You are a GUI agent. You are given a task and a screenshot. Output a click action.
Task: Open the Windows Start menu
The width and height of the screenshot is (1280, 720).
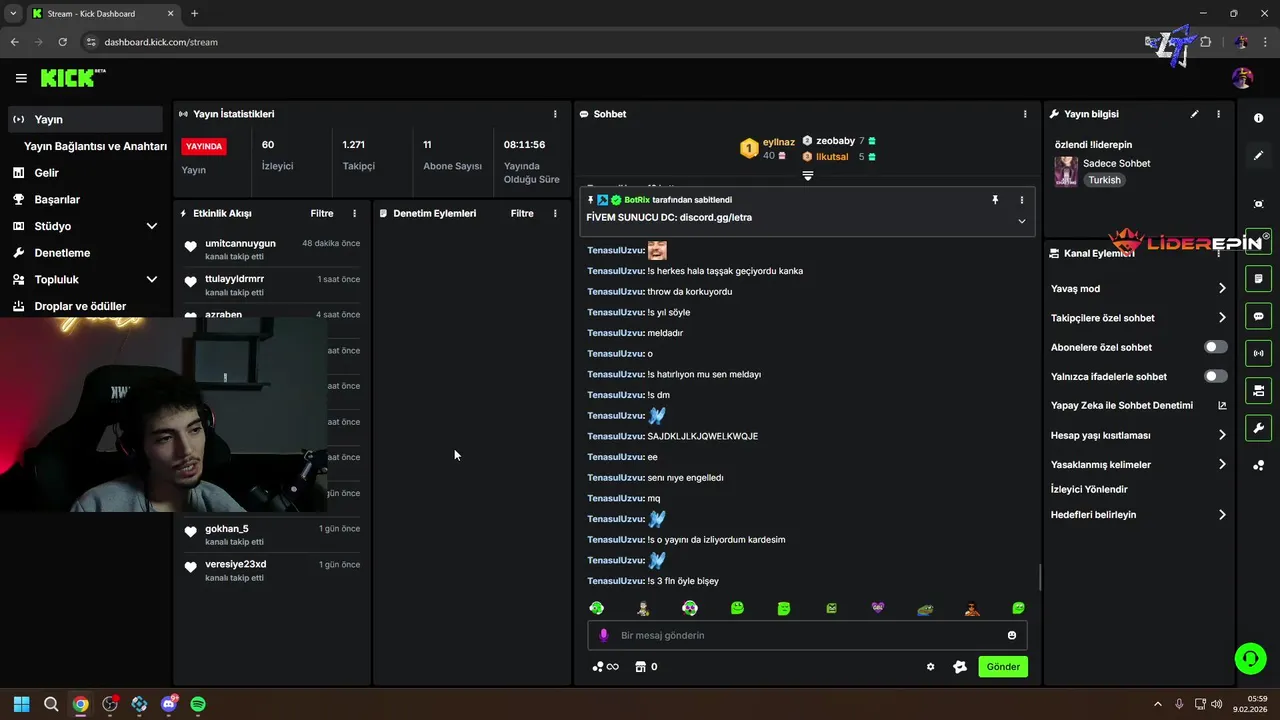pos(22,704)
